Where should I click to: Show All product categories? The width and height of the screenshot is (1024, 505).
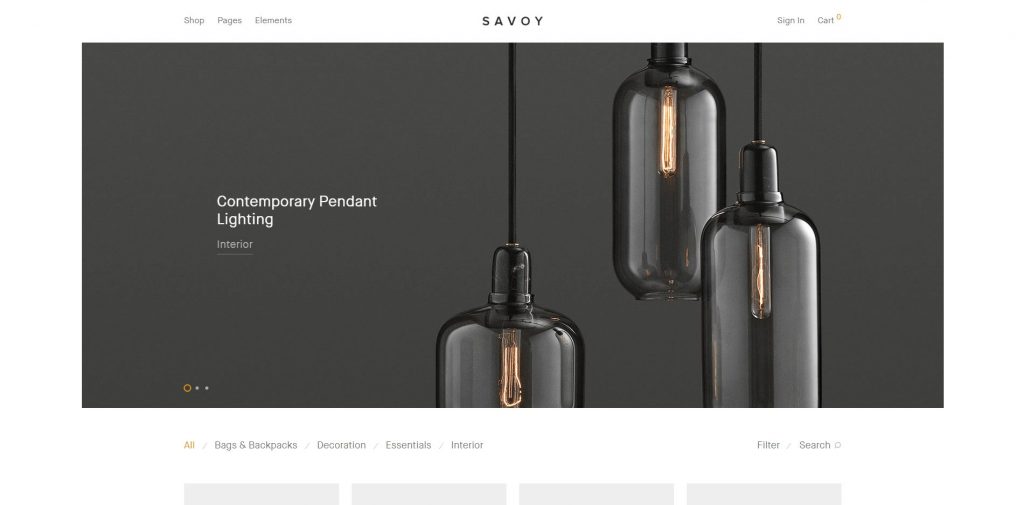coord(189,445)
